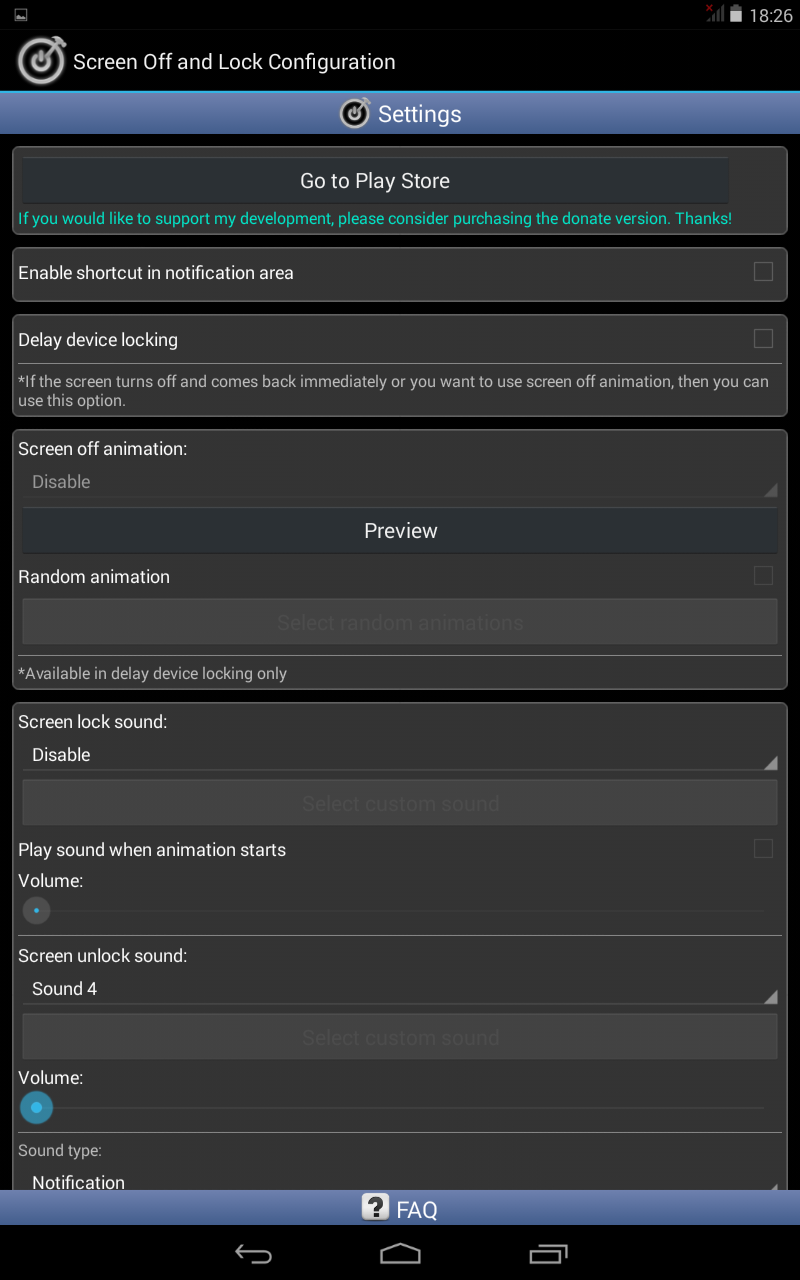This screenshot has height=1280, width=800.
Task: Open the FAQ question mark icon
Action: (x=375, y=1208)
